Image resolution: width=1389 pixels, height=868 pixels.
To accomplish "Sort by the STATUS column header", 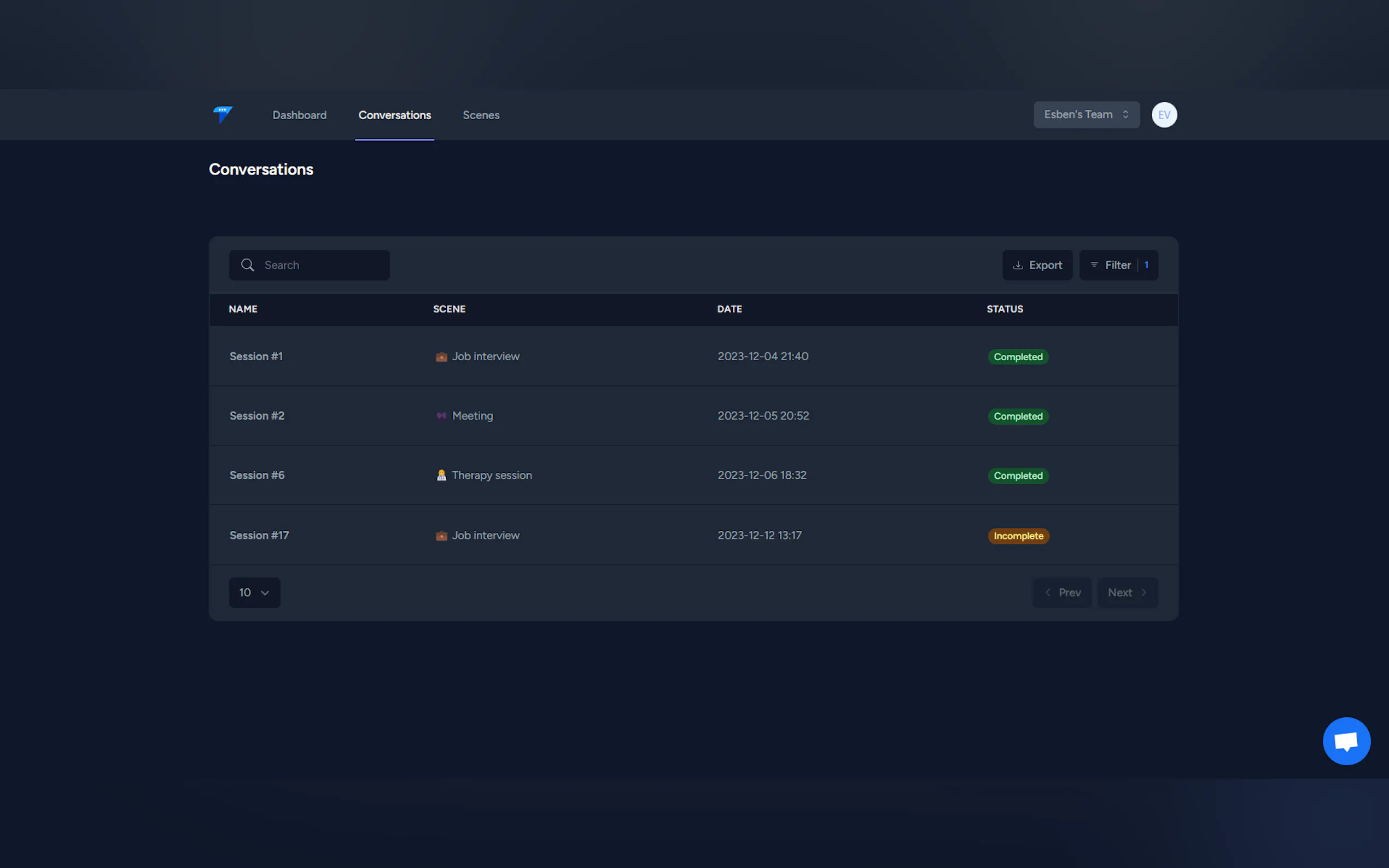I will coord(1004,309).
